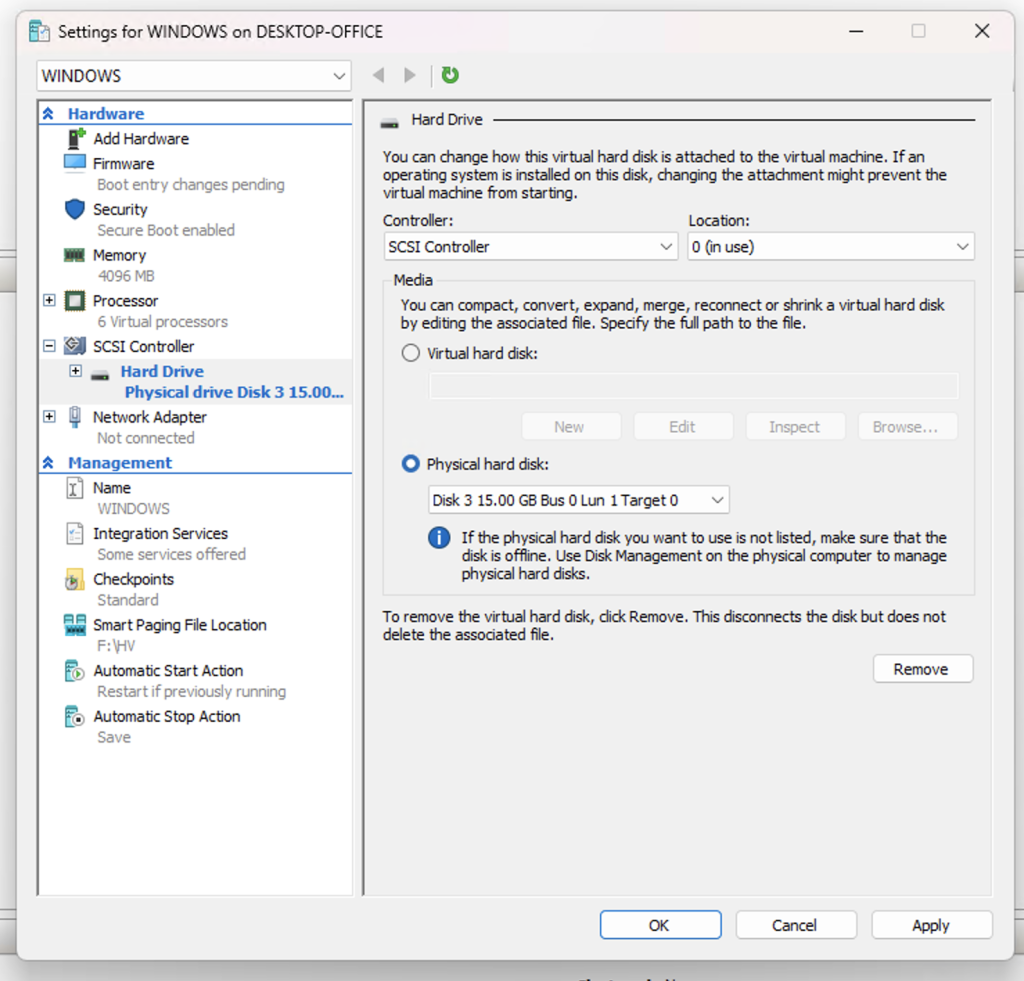Open the WINDOWS virtual machine selector dropdown

[194, 76]
